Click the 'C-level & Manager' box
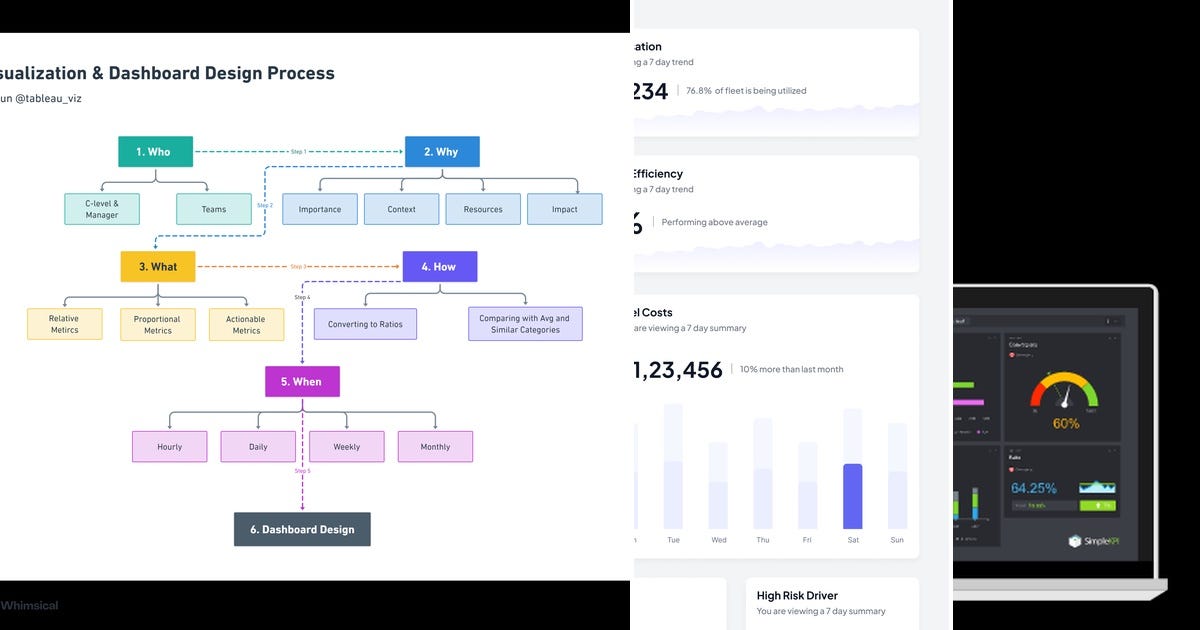 pyautogui.click(x=102, y=209)
